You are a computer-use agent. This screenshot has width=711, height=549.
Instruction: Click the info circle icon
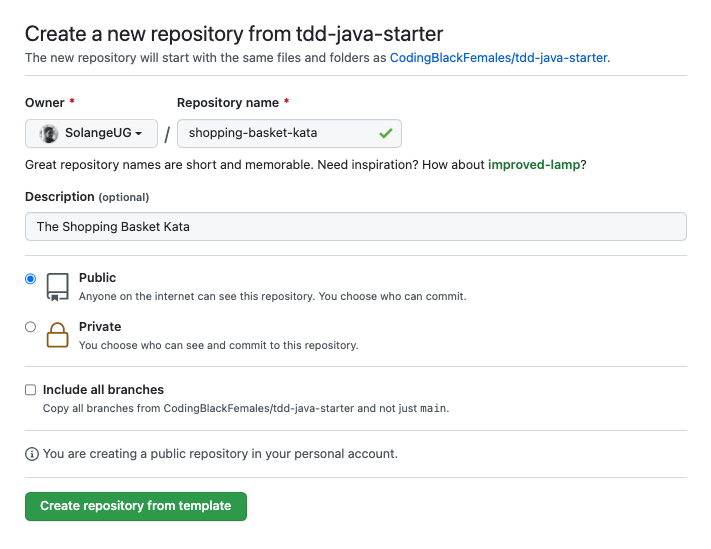pos(32,454)
